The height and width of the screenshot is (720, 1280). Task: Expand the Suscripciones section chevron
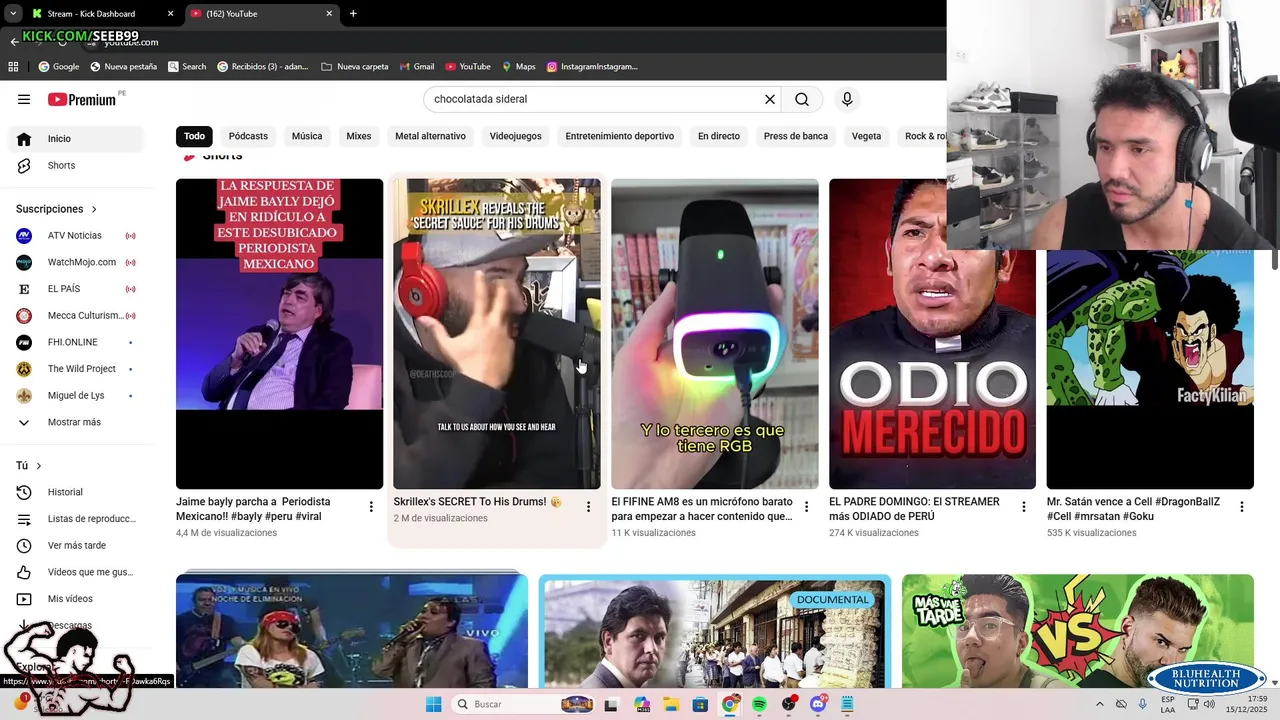tap(94, 209)
